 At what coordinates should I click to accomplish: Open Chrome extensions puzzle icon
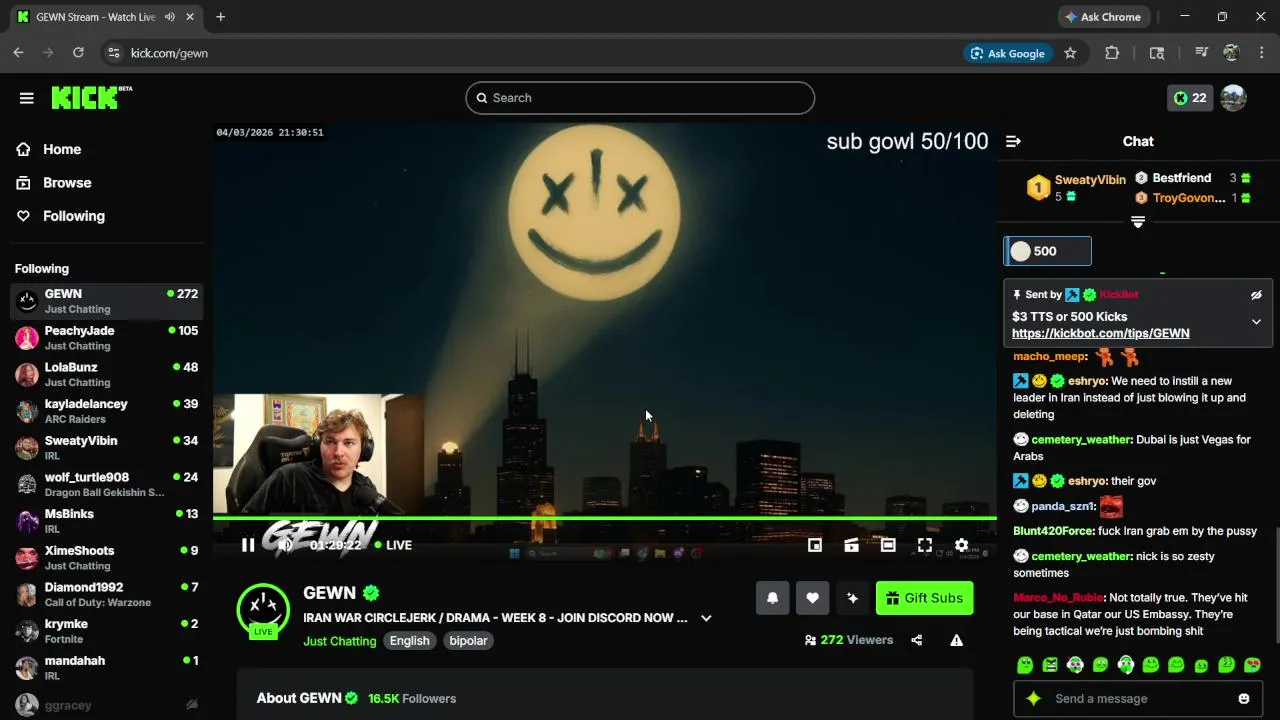pos(1112,53)
